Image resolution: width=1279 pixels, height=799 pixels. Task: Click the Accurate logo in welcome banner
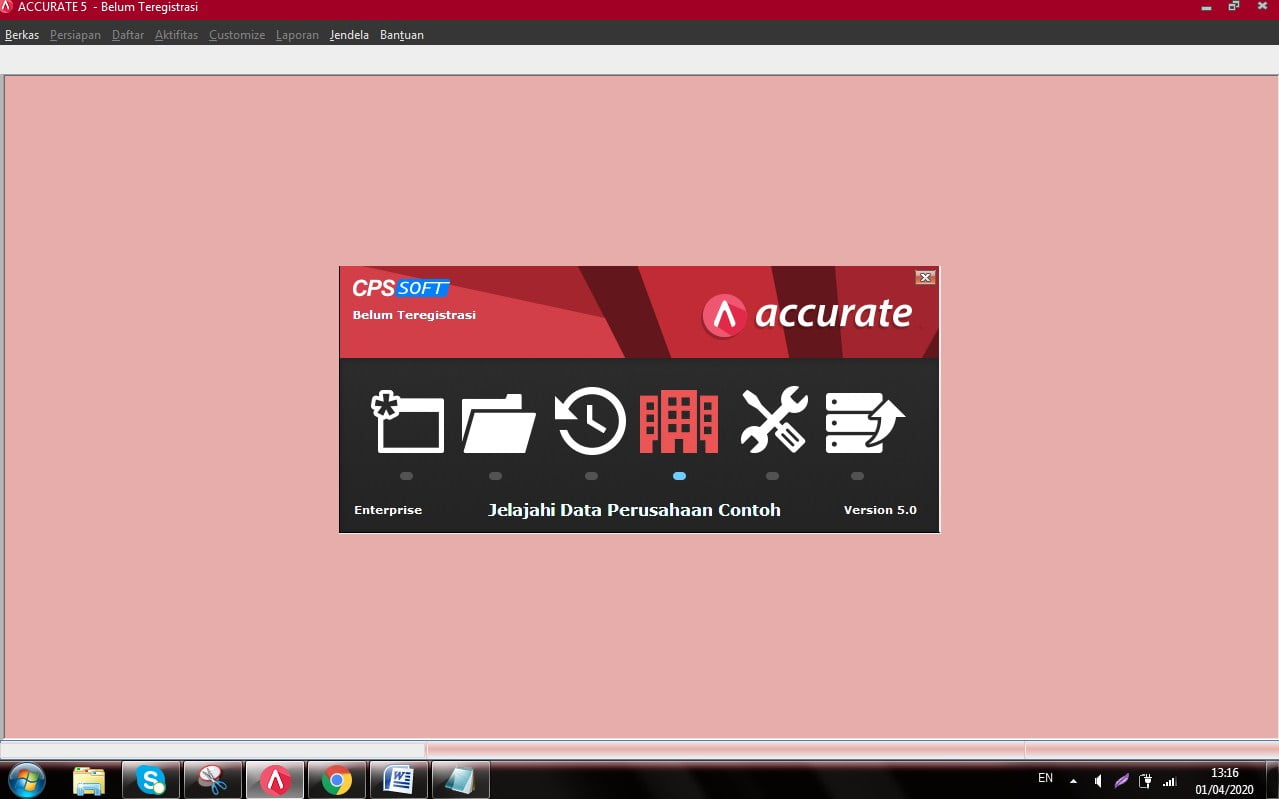tap(807, 314)
